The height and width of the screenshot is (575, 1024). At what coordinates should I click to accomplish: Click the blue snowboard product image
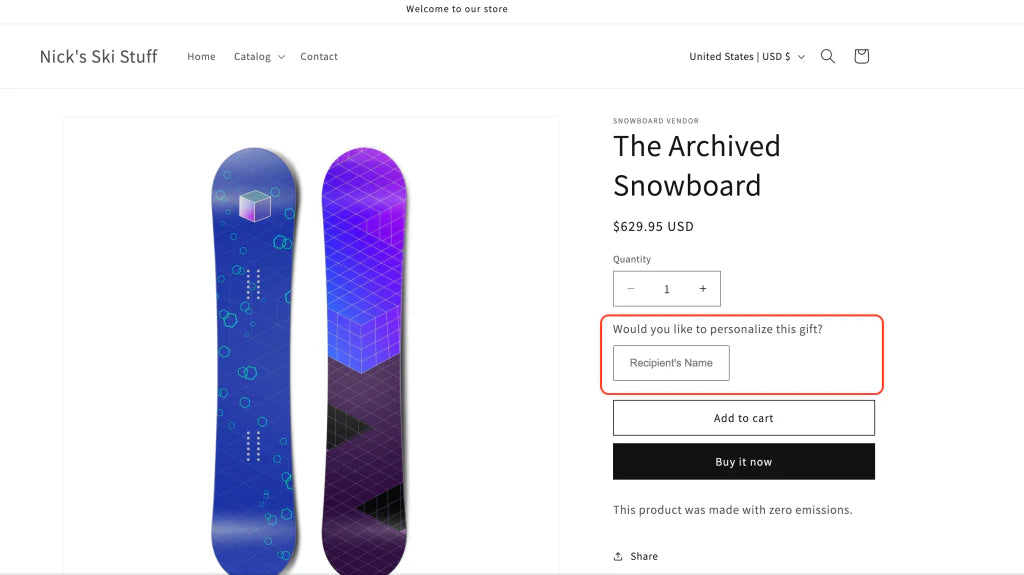(x=255, y=360)
